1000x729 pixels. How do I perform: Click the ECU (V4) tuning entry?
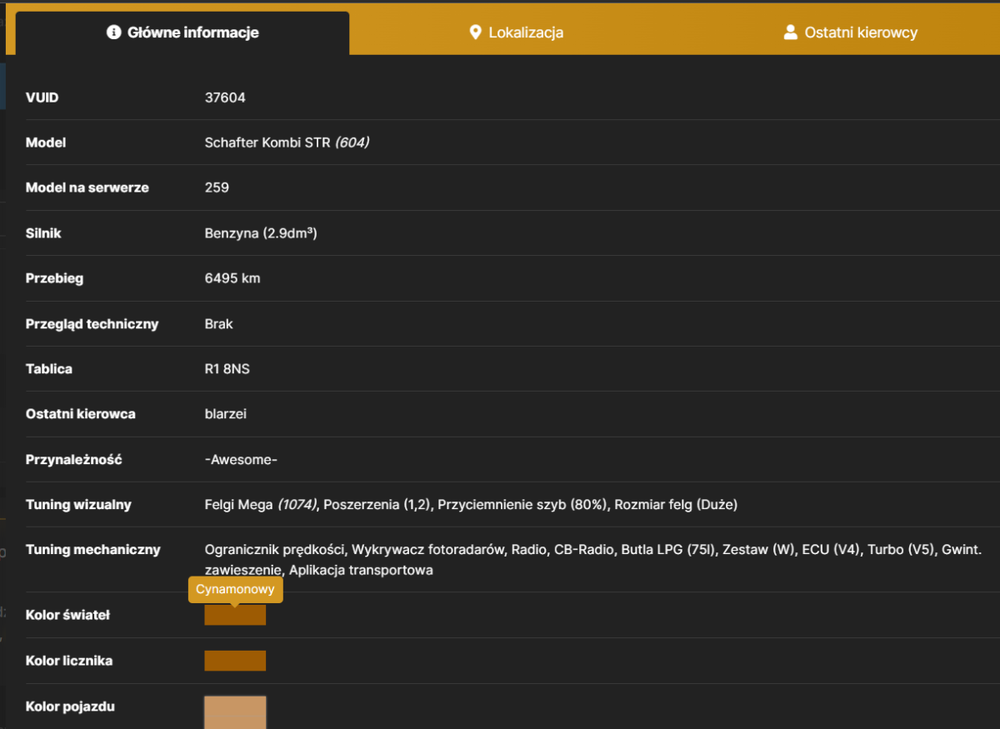click(830, 550)
